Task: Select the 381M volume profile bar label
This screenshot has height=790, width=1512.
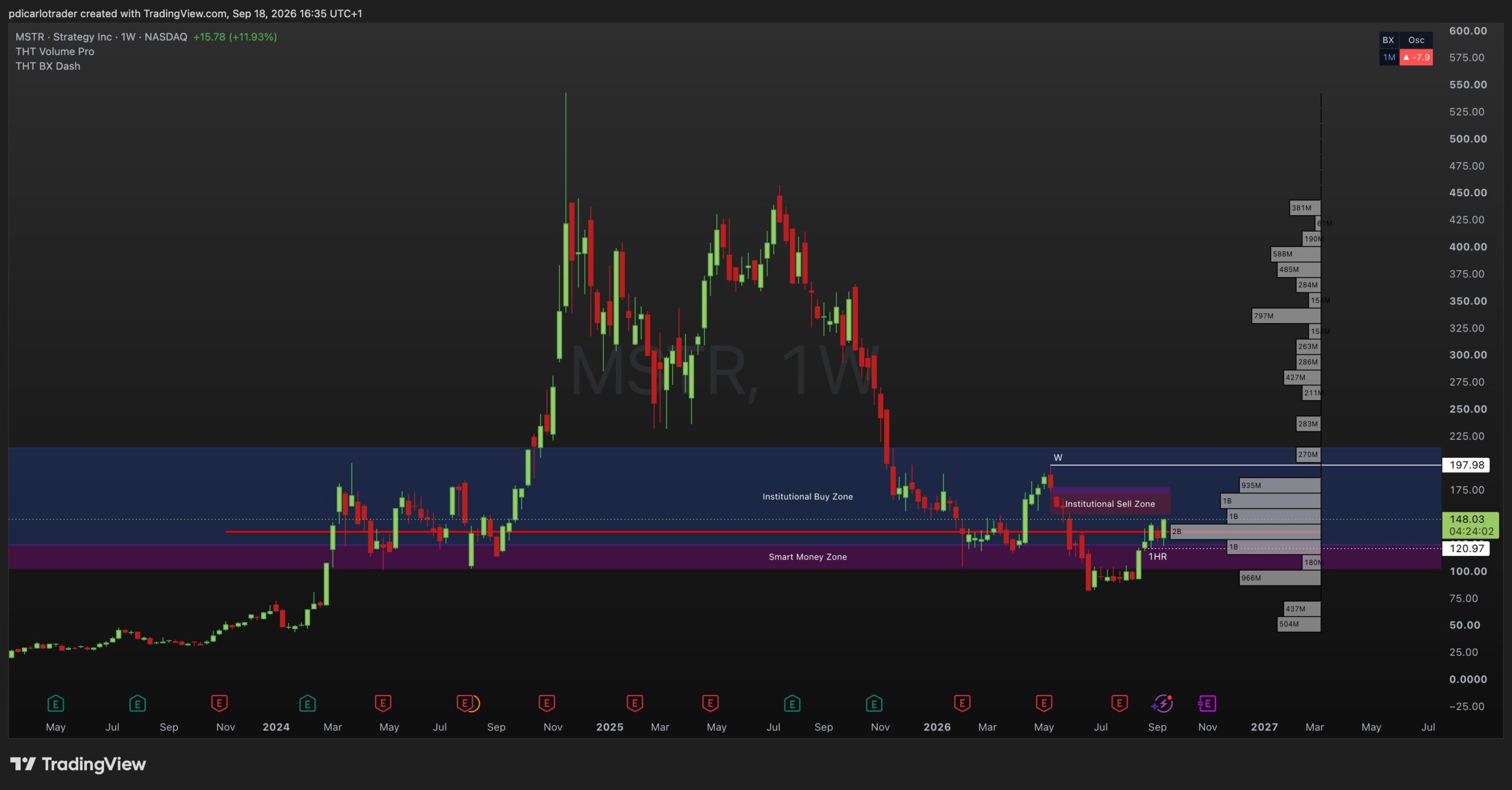Action: click(x=1301, y=208)
